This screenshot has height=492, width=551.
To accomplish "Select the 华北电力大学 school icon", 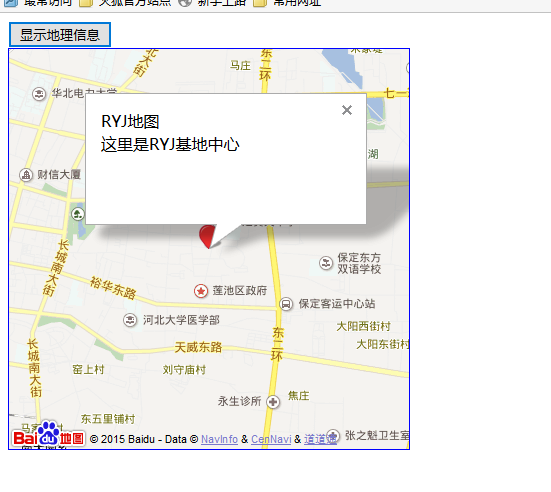I will coord(39,94).
